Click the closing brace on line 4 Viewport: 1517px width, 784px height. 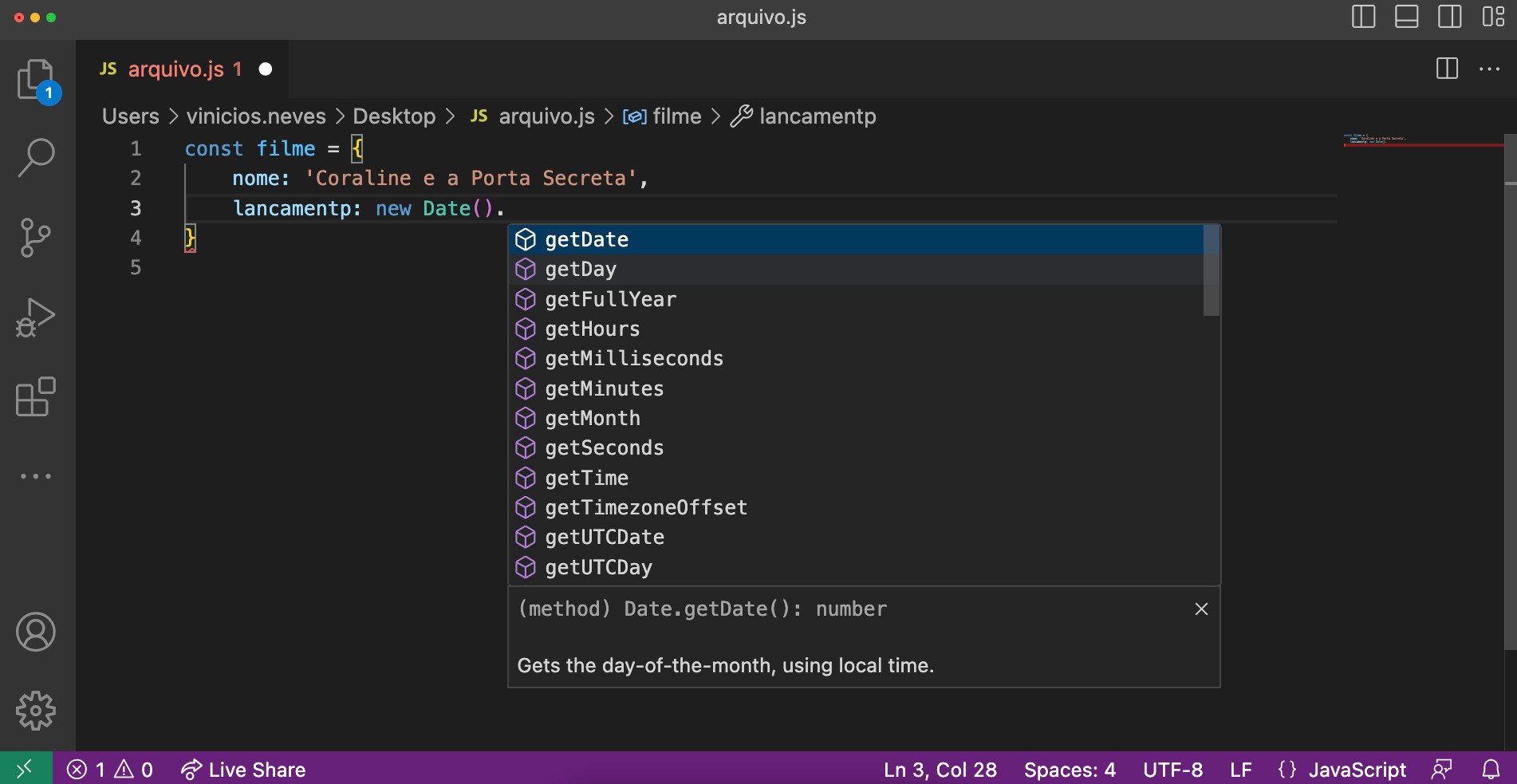[x=190, y=238]
